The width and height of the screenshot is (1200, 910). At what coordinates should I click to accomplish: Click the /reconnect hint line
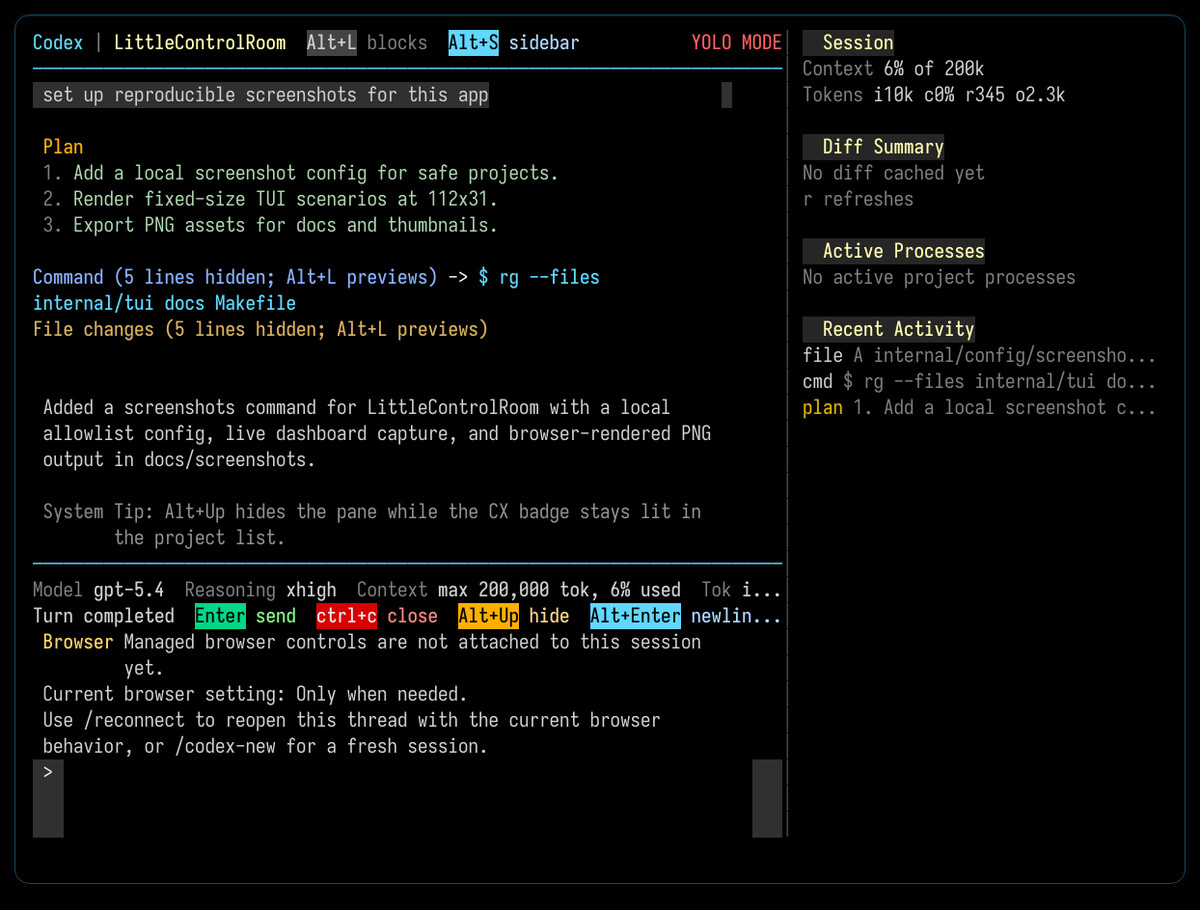coord(352,732)
